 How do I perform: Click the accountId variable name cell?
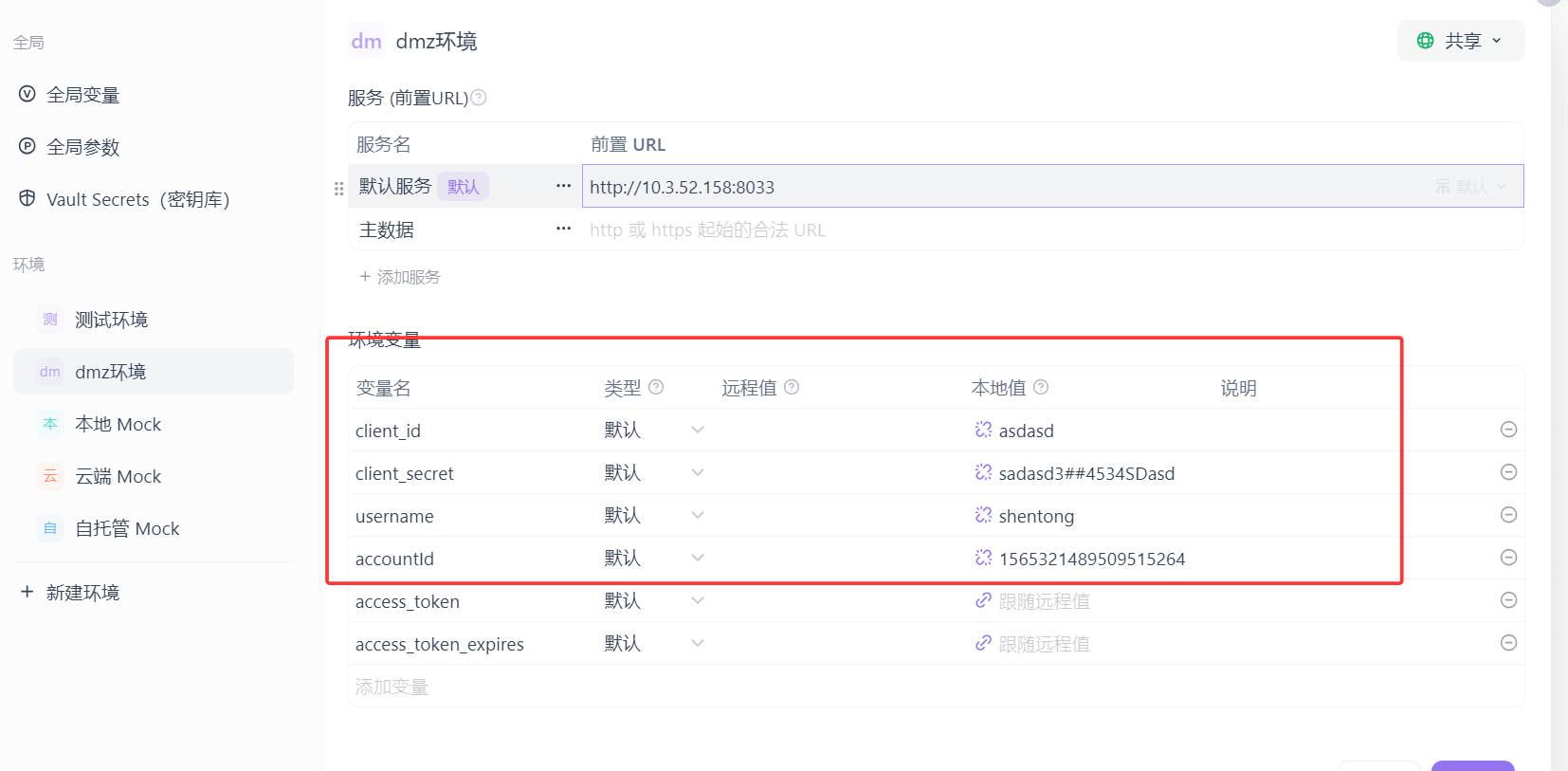pos(394,559)
